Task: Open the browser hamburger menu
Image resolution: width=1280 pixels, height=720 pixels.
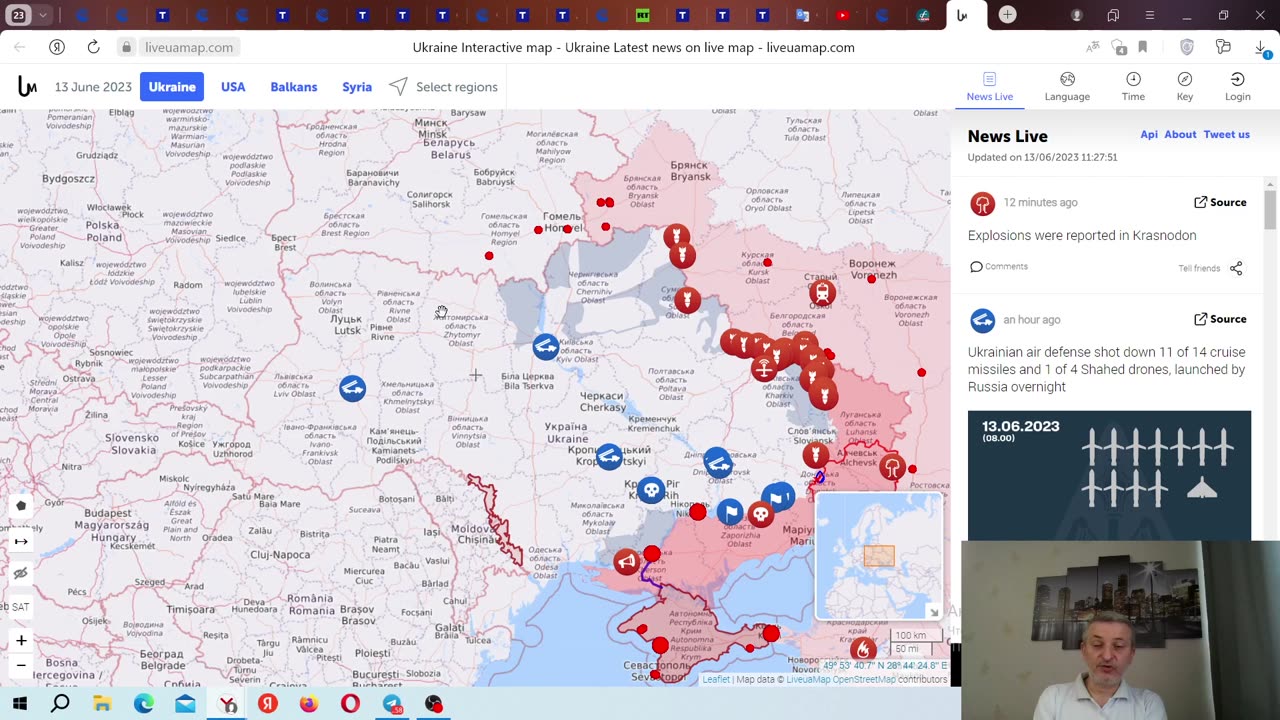Action: [x=1149, y=15]
